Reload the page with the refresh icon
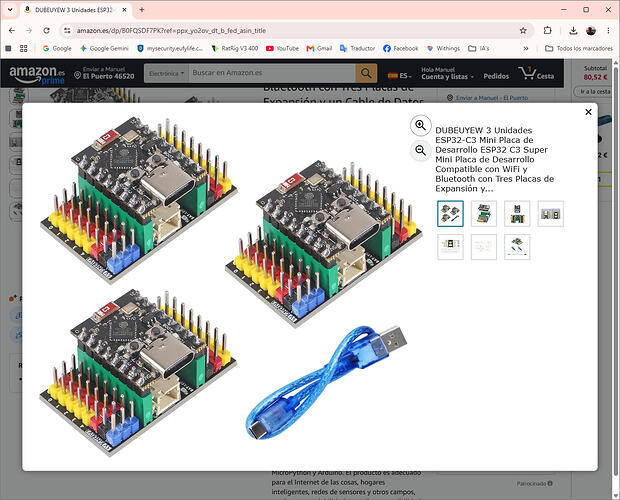 (x=47, y=30)
